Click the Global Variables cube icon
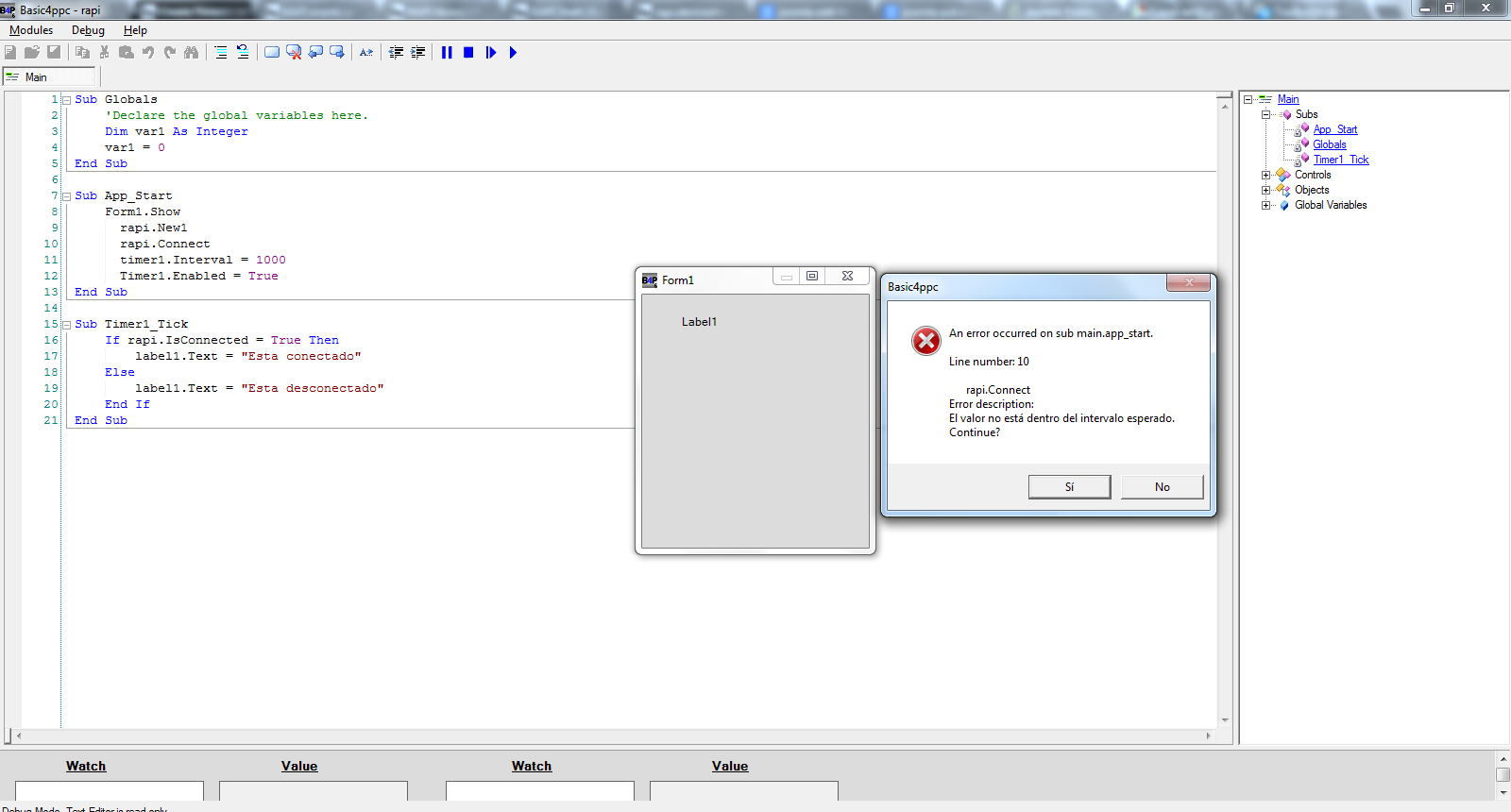This screenshot has height=812, width=1511. click(x=1284, y=205)
